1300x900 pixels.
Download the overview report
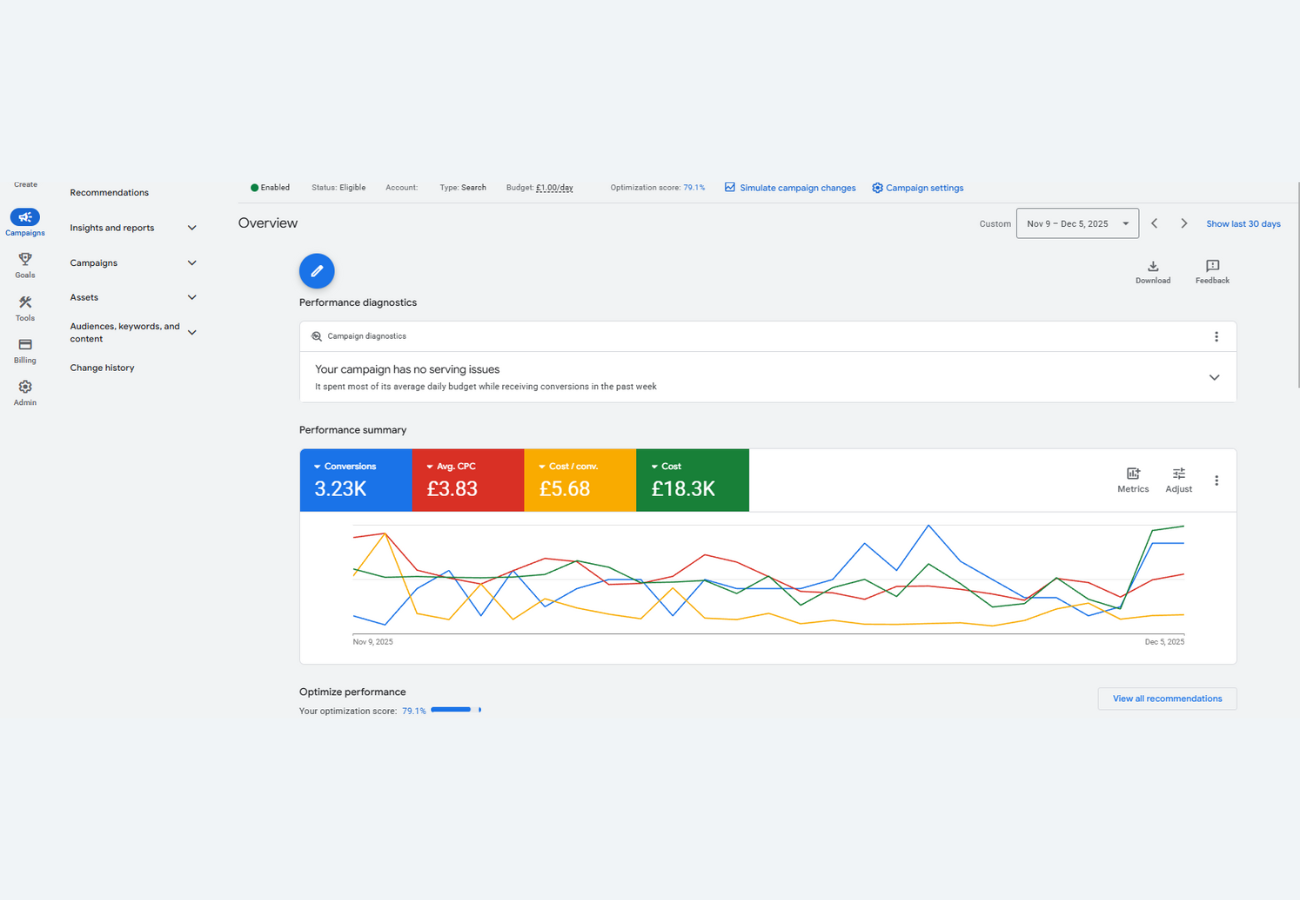[x=1152, y=267]
